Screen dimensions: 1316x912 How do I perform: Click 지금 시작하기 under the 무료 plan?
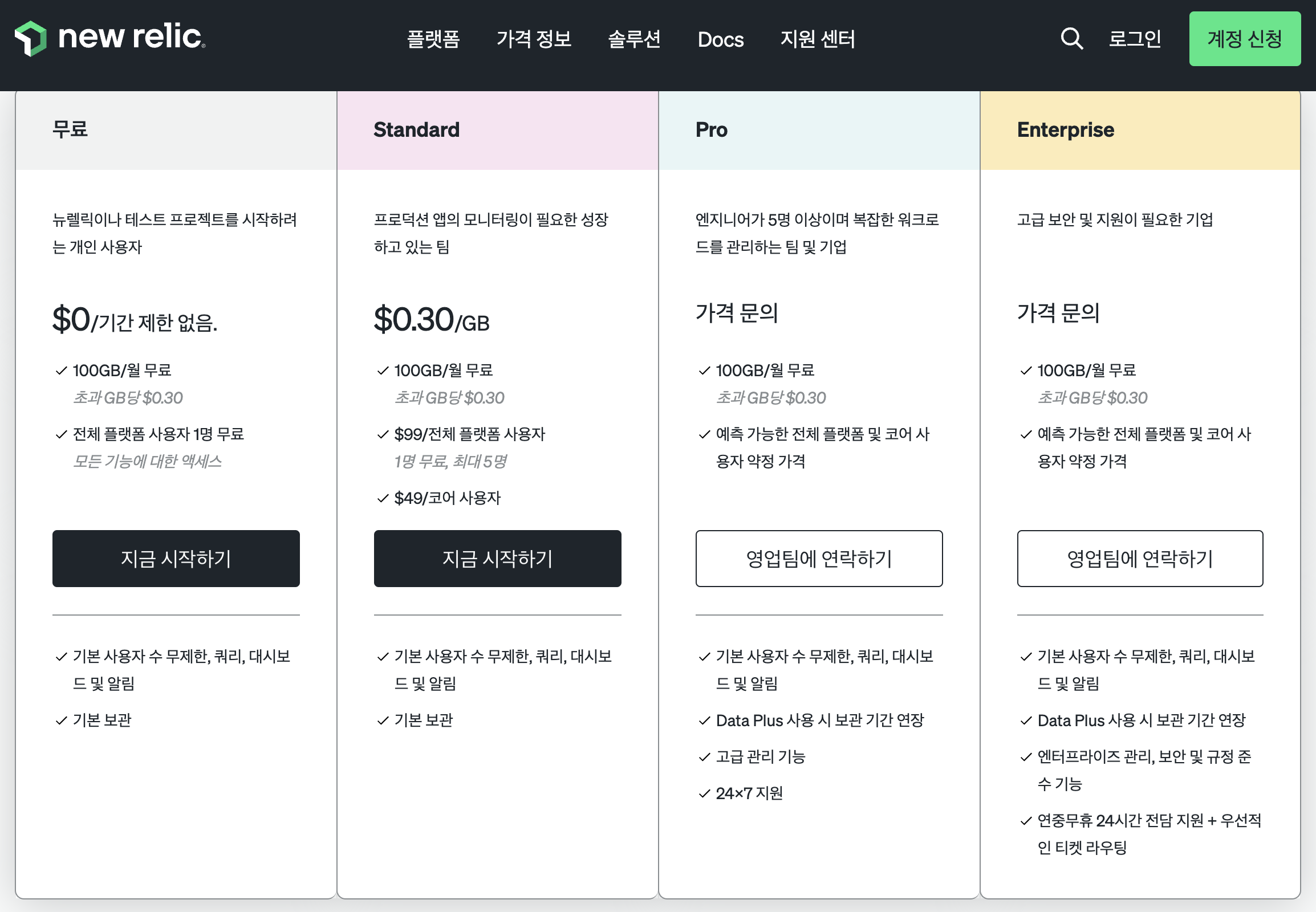(x=176, y=558)
